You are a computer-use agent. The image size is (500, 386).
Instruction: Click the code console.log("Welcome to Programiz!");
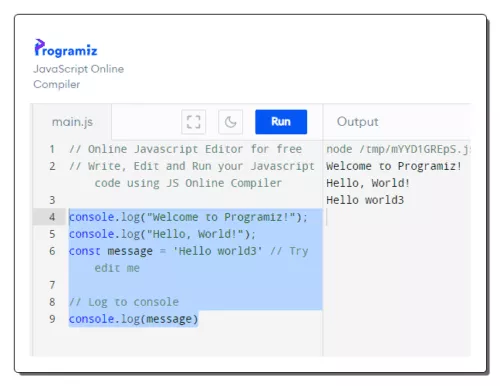tap(188, 217)
